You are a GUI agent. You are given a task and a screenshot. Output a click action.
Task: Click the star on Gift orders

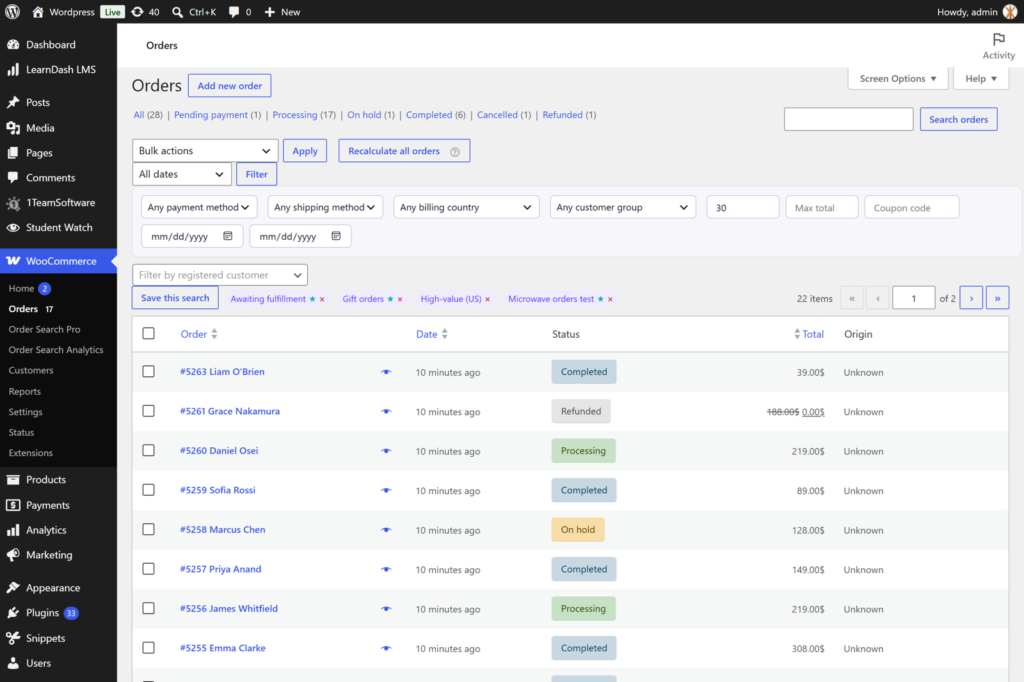391,299
